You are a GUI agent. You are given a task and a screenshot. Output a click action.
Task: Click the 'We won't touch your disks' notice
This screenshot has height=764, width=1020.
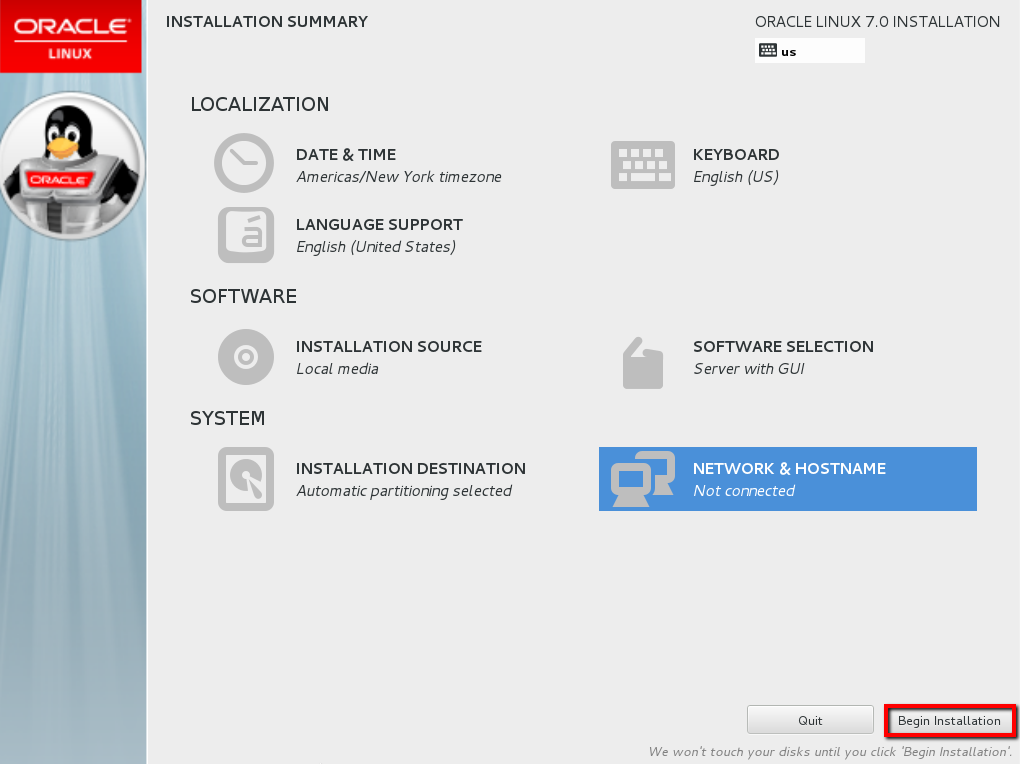tap(830, 752)
